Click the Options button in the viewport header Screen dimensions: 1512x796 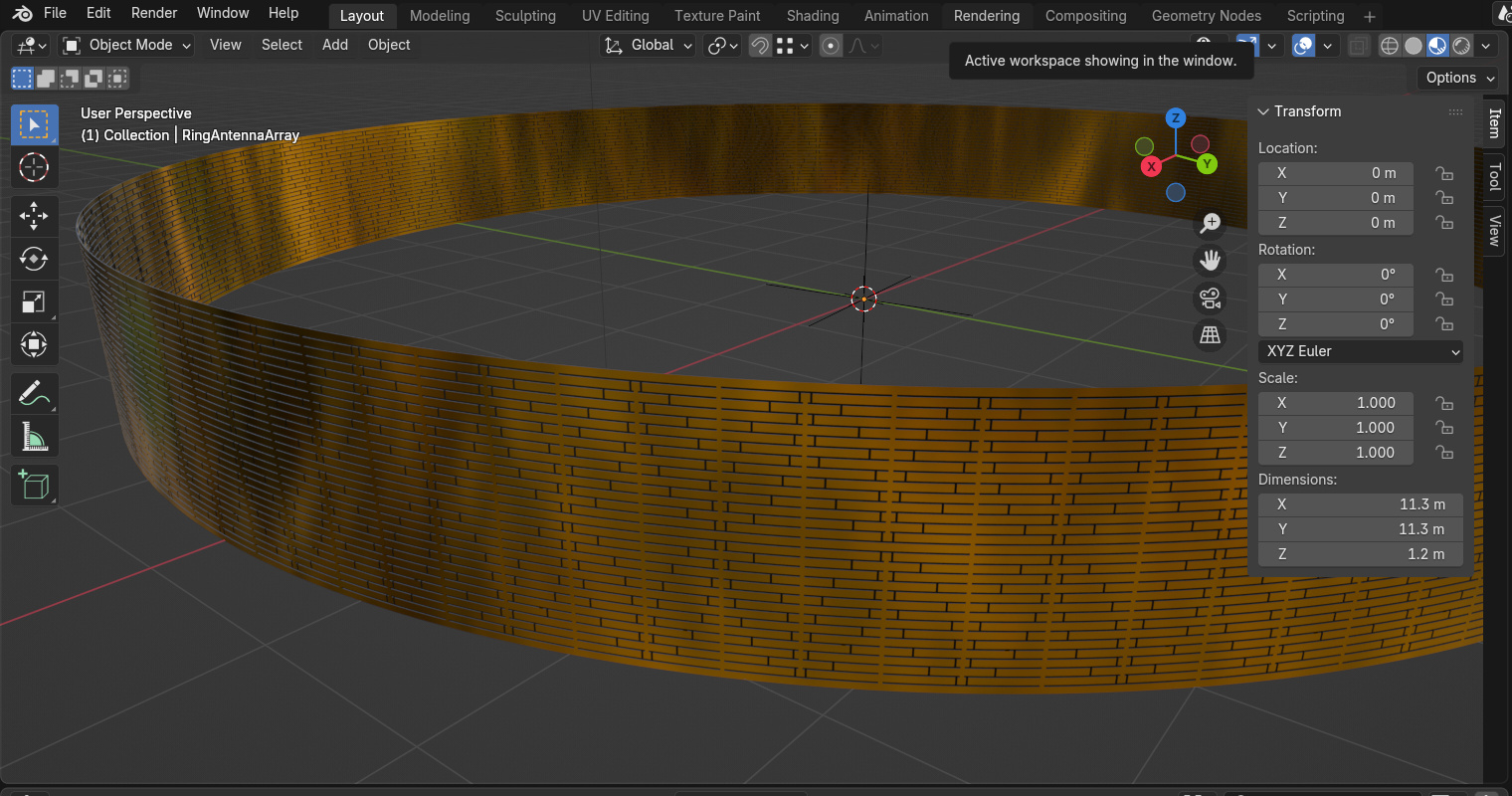click(x=1458, y=78)
